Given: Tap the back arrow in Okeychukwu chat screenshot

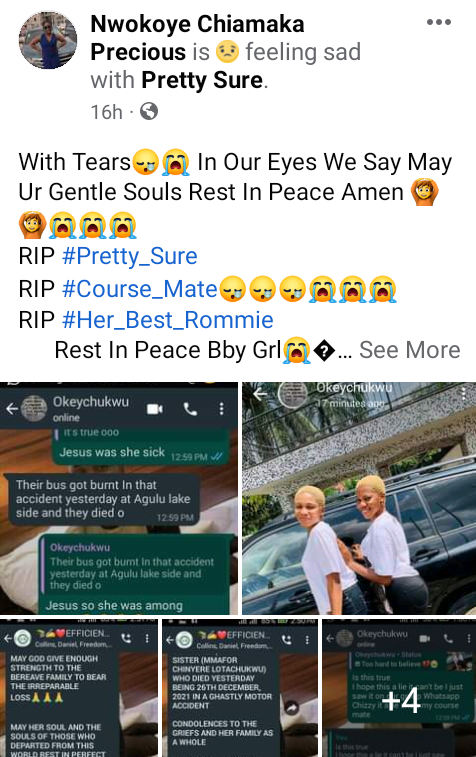Looking at the screenshot, I should pyautogui.click(x=12, y=409).
